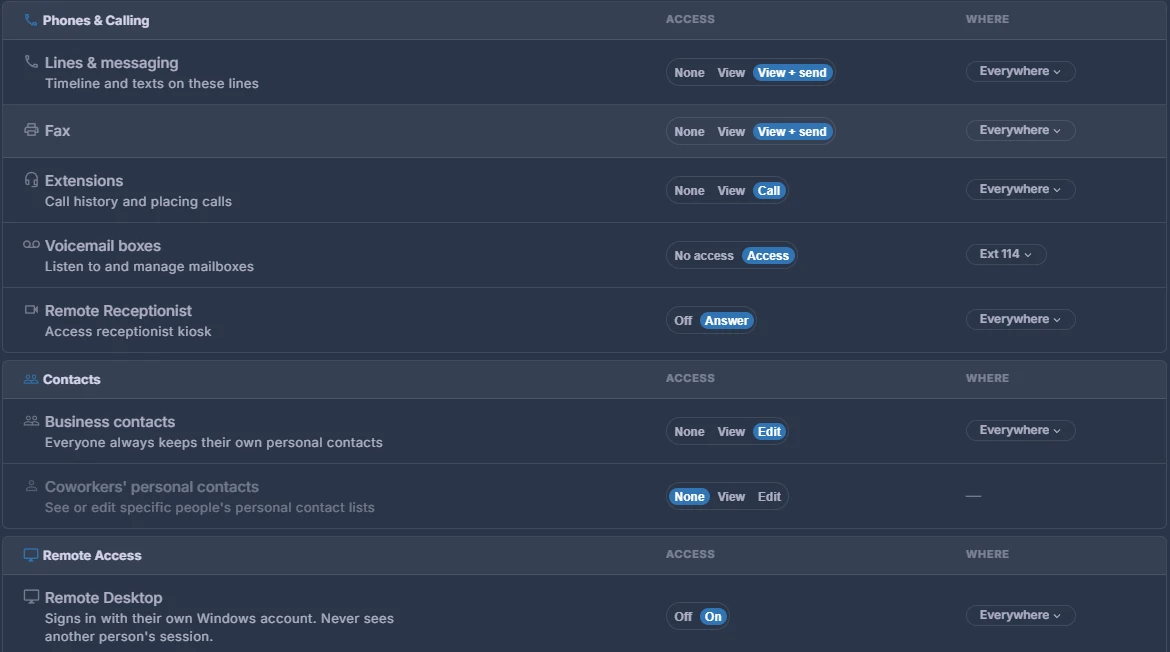Set Coworkers' personal contacts to Edit
Viewport: 1170px width, 652px height.
click(x=769, y=496)
